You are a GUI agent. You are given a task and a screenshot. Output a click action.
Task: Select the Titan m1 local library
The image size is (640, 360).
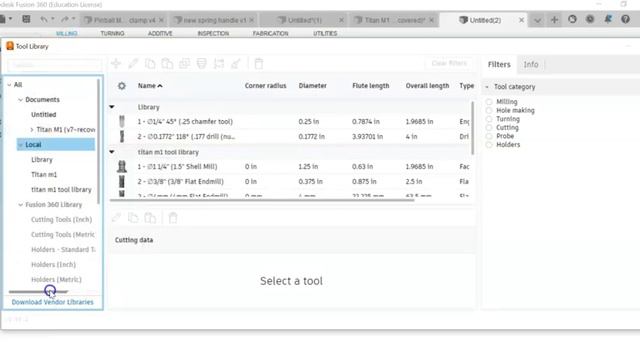click(44, 174)
